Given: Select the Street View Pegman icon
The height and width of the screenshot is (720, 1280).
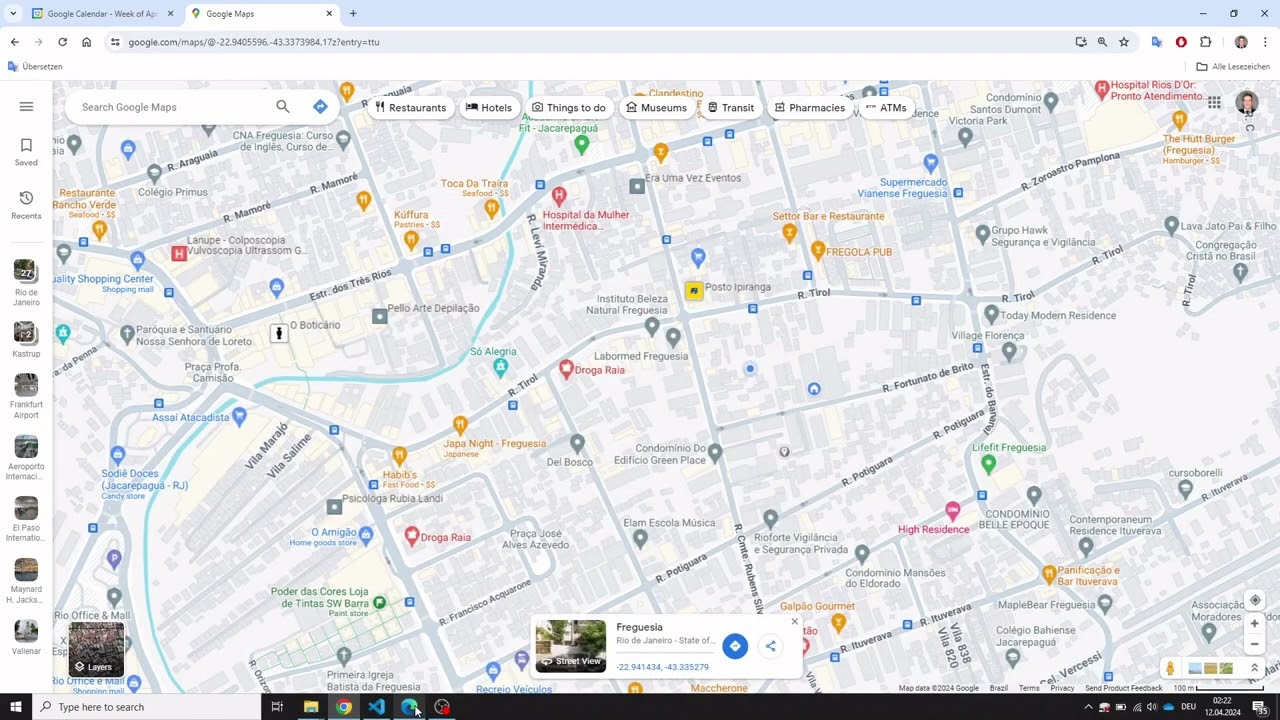Looking at the screenshot, I should [x=1170, y=668].
